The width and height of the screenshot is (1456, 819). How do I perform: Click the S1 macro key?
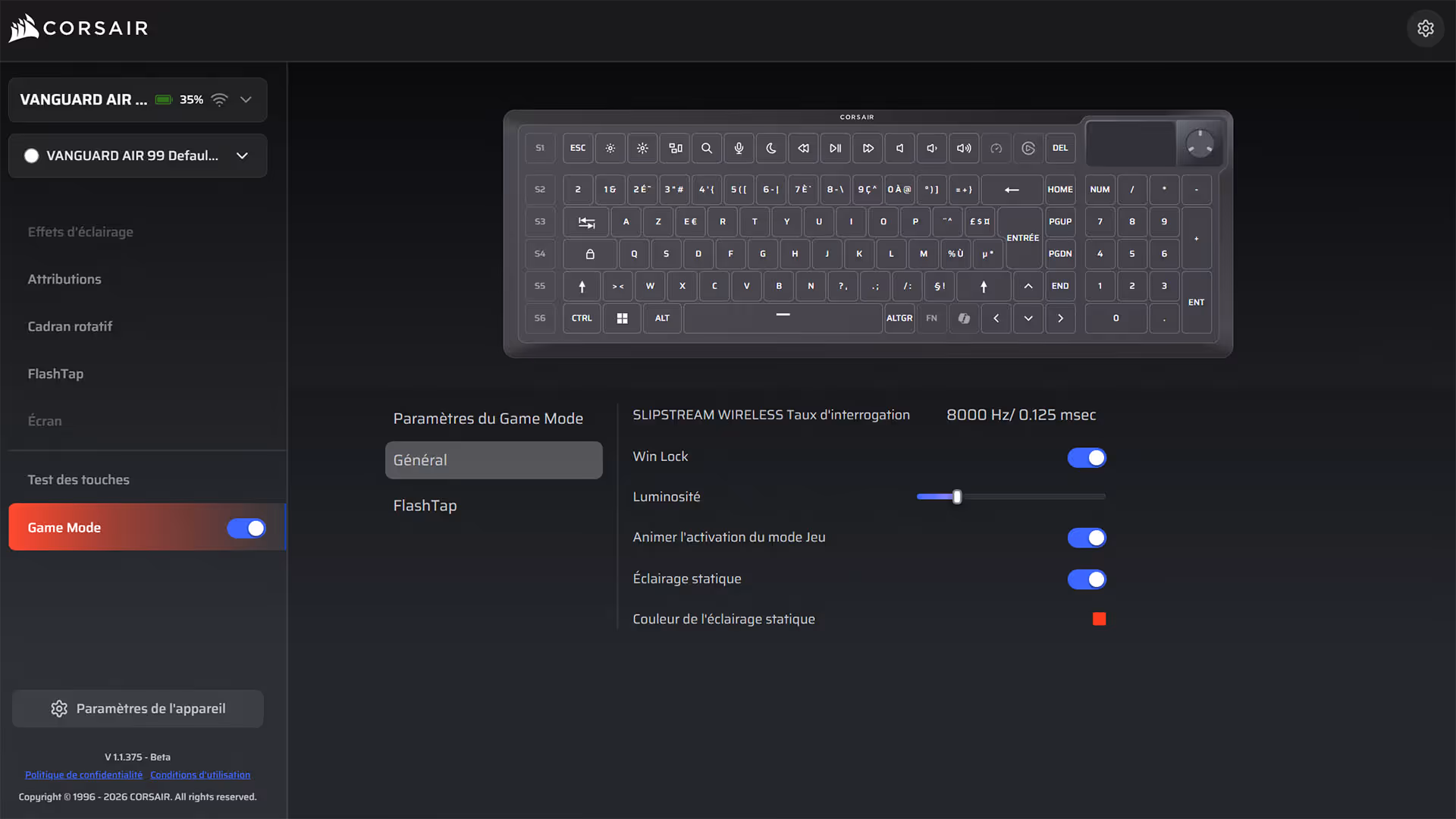coord(540,148)
